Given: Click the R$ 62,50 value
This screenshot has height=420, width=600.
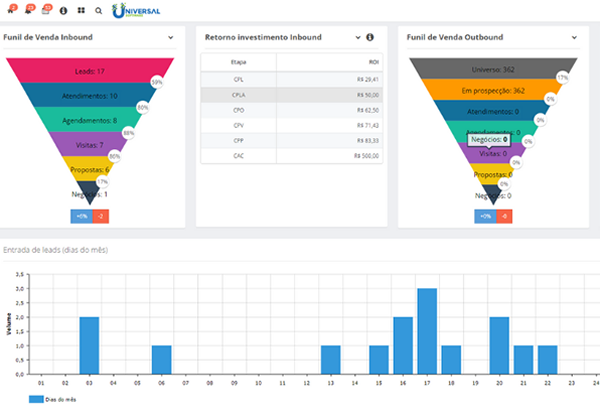Looking at the screenshot, I should [x=368, y=110].
